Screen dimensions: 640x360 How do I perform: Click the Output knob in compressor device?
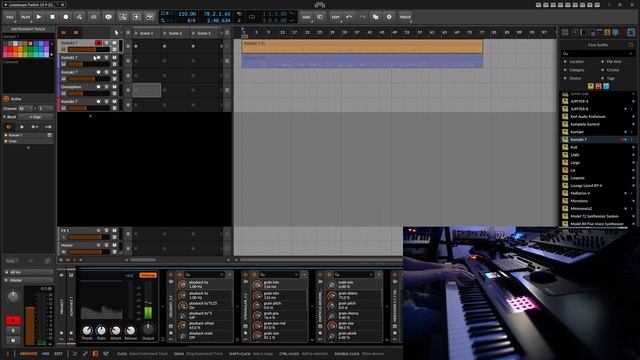pos(148,329)
